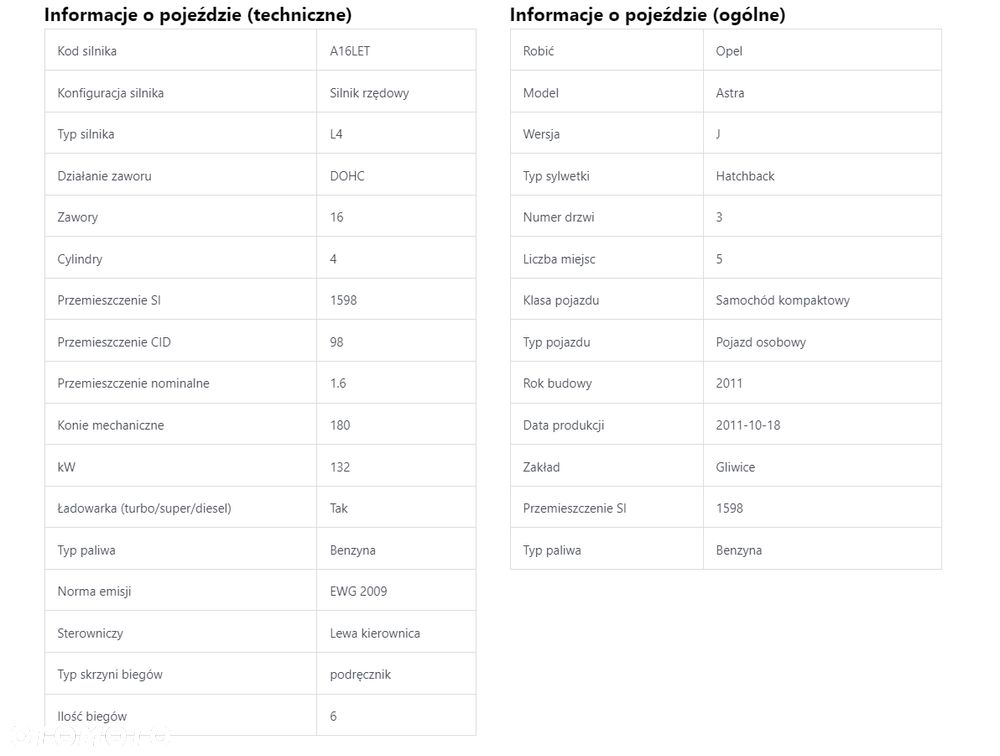Click the Kod silnika row label

[87, 51]
